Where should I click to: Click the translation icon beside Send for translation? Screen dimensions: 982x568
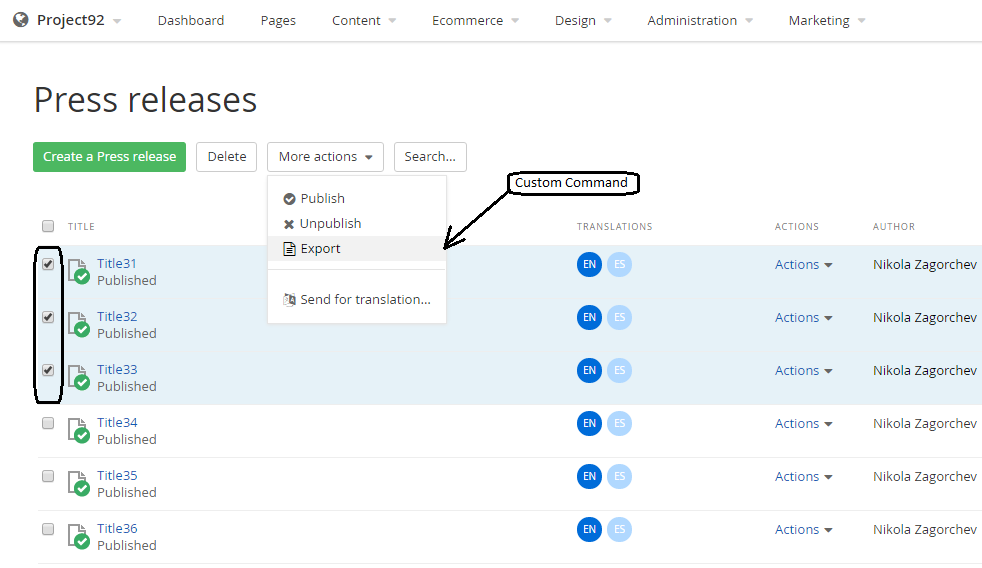pyautogui.click(x=289, y=300)
